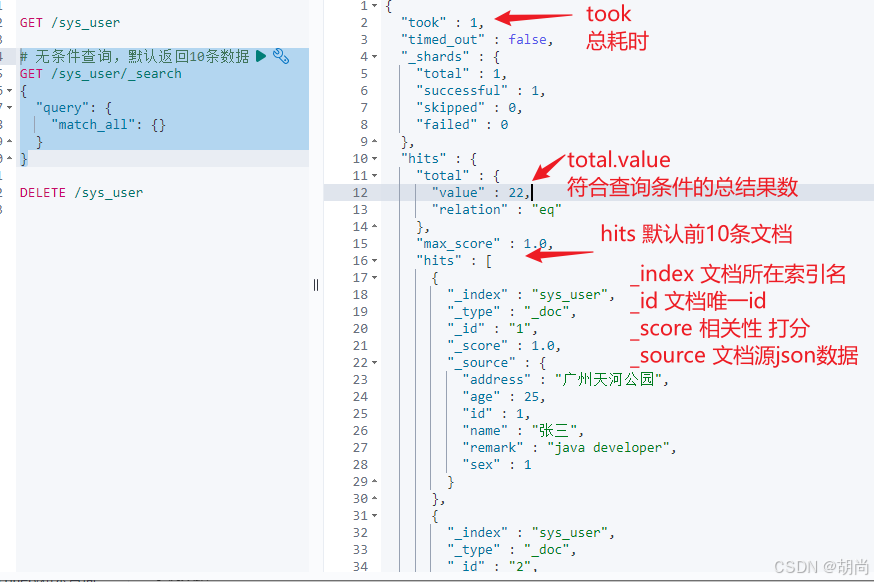The width and height of the screenshot is (874, 582).
Task: Click the "_type" : "_doc" on line 19
Action: [x=511, y=312]
